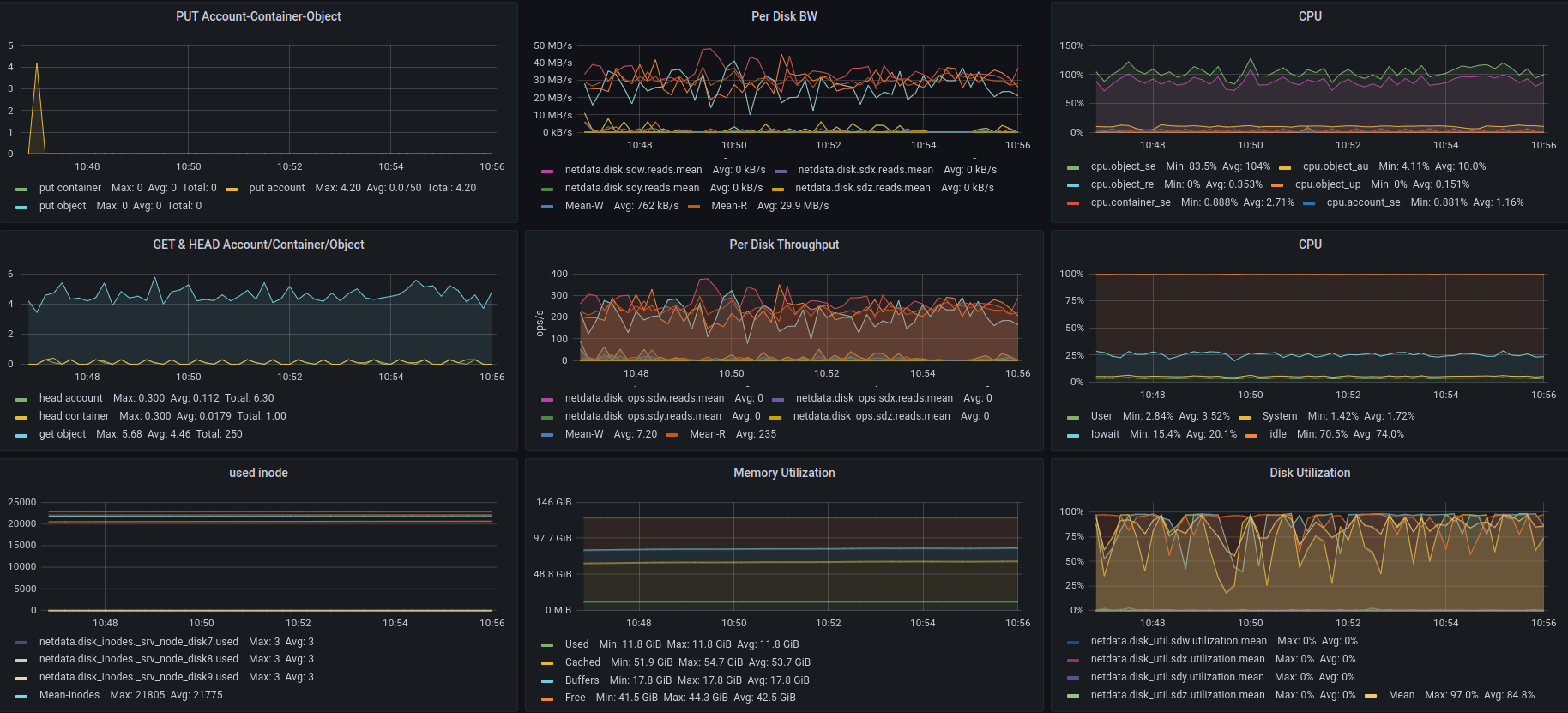Open the Per Disk BW panel title menu
Viewport: 1568px width, 713px height.
(784, 16)
